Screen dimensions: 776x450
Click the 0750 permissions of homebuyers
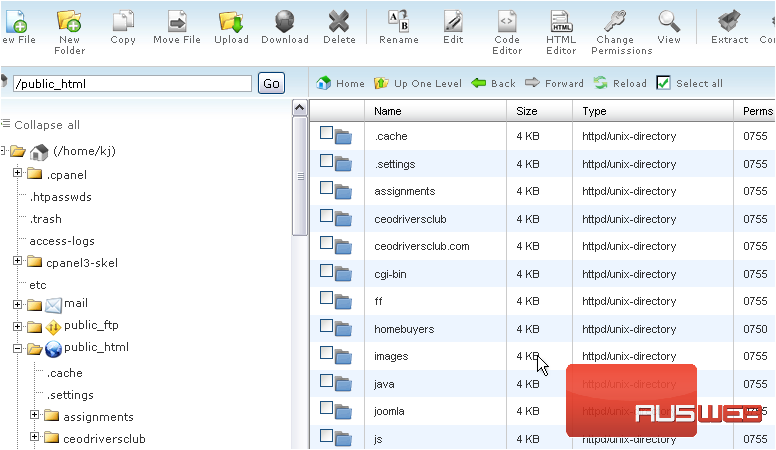point(755,329)
